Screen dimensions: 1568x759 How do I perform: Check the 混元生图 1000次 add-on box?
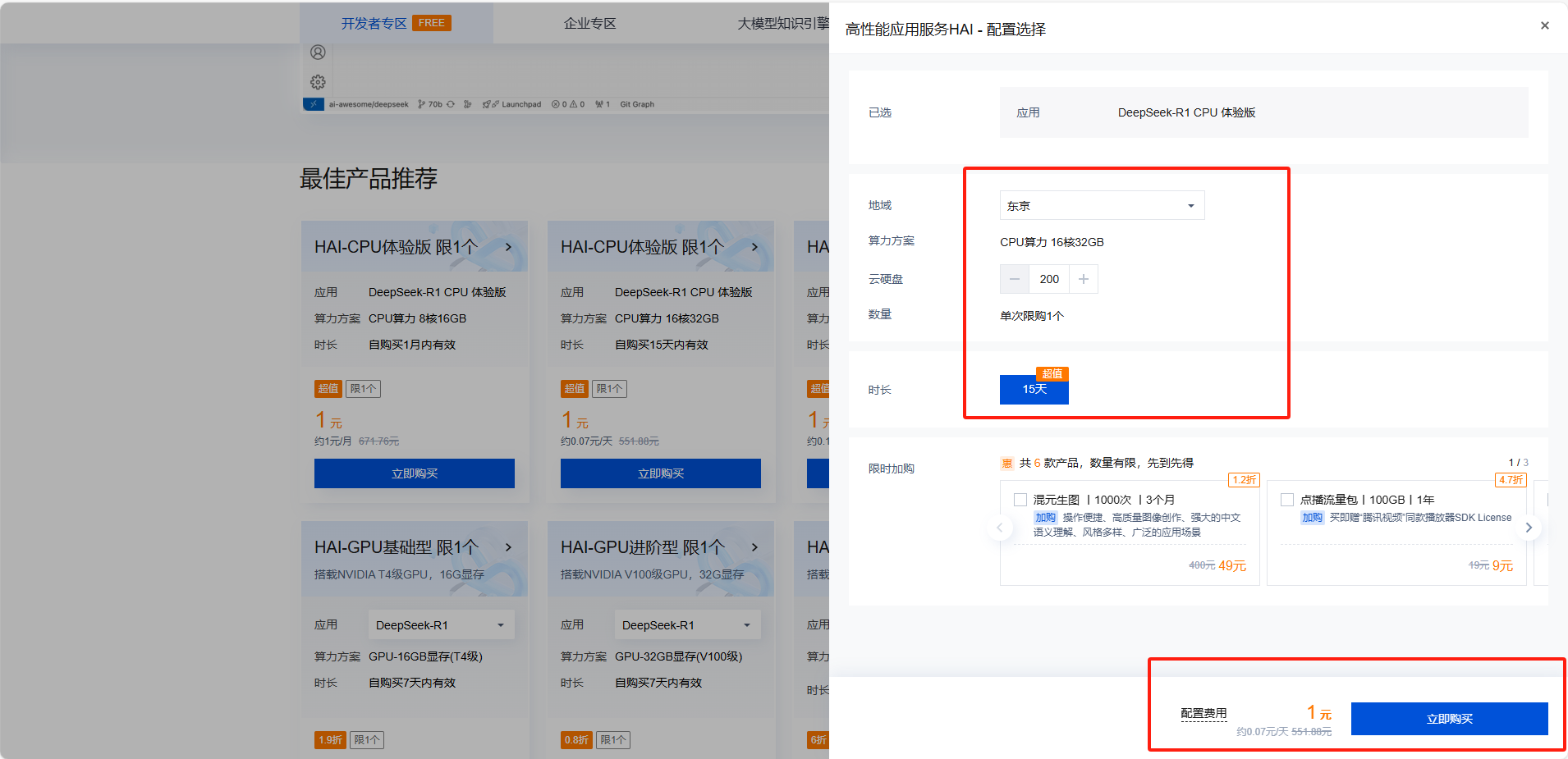[x=1020, y=500]
